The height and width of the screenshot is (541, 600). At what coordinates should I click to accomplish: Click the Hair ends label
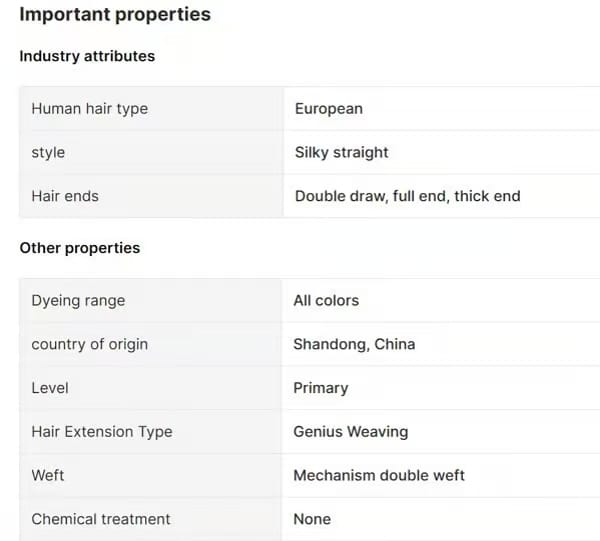point(65,196)
